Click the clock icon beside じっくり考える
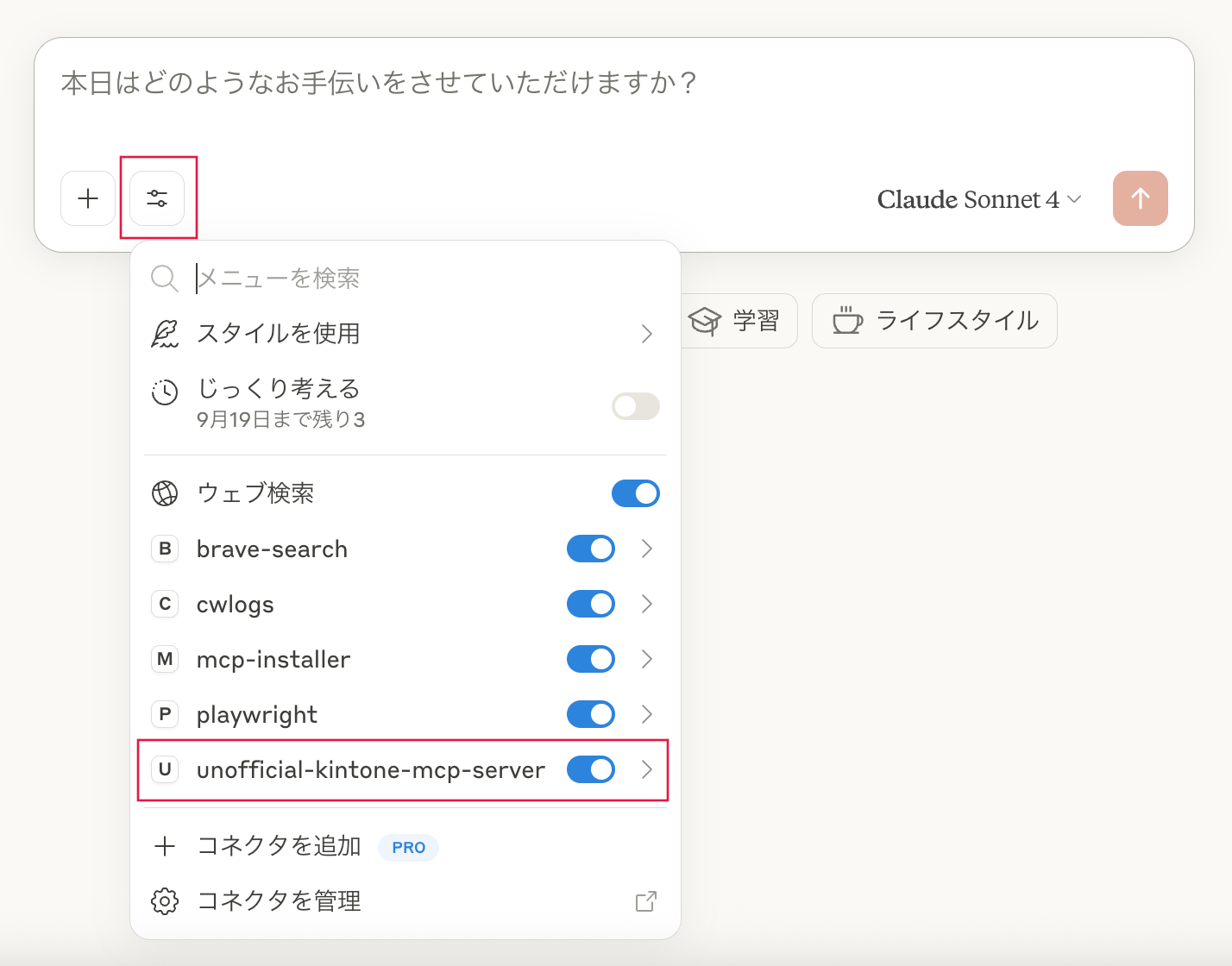This screenshot has height=966, width=1232. tap(165, 392)
